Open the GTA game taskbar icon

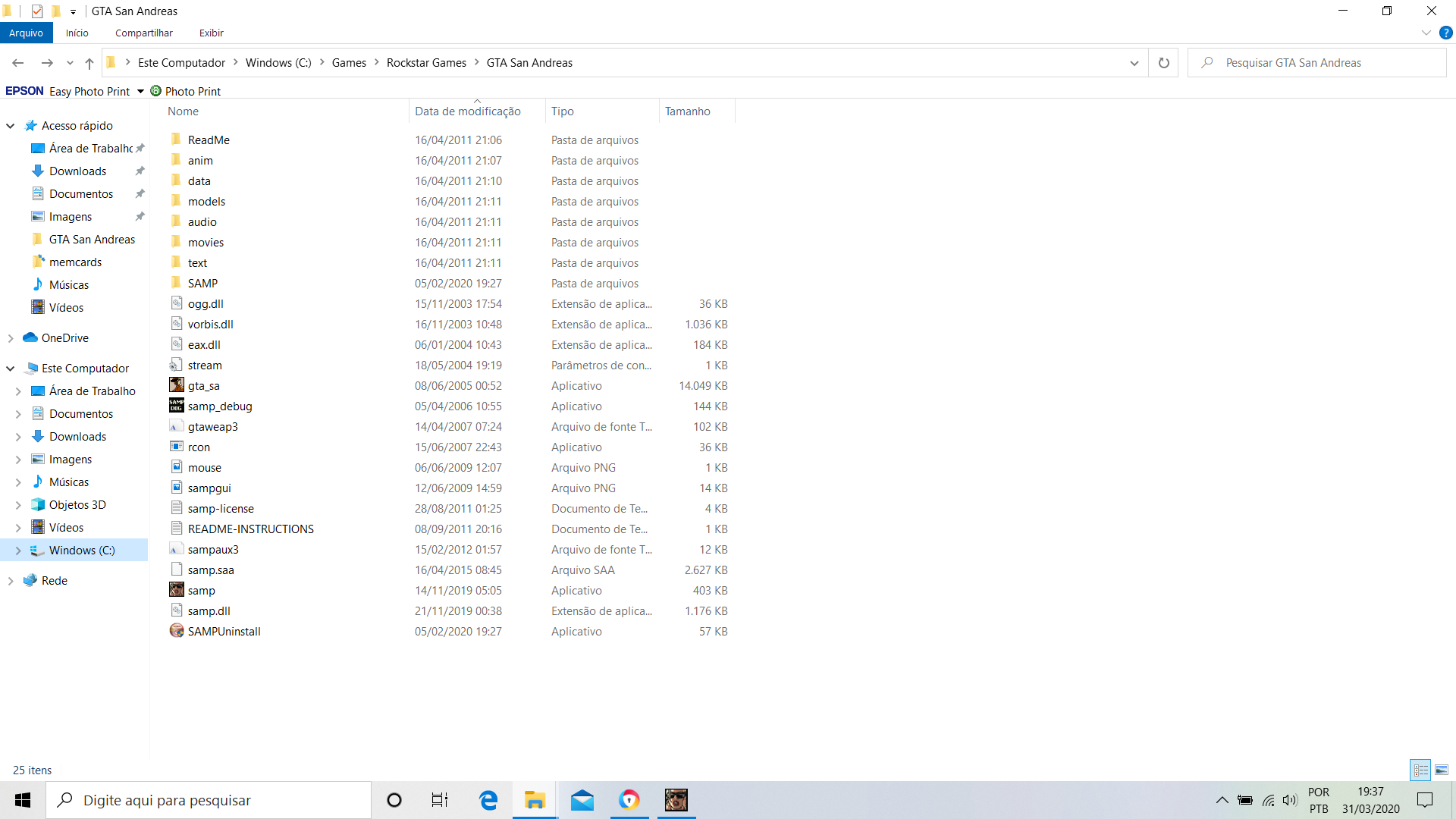[676, 800]
